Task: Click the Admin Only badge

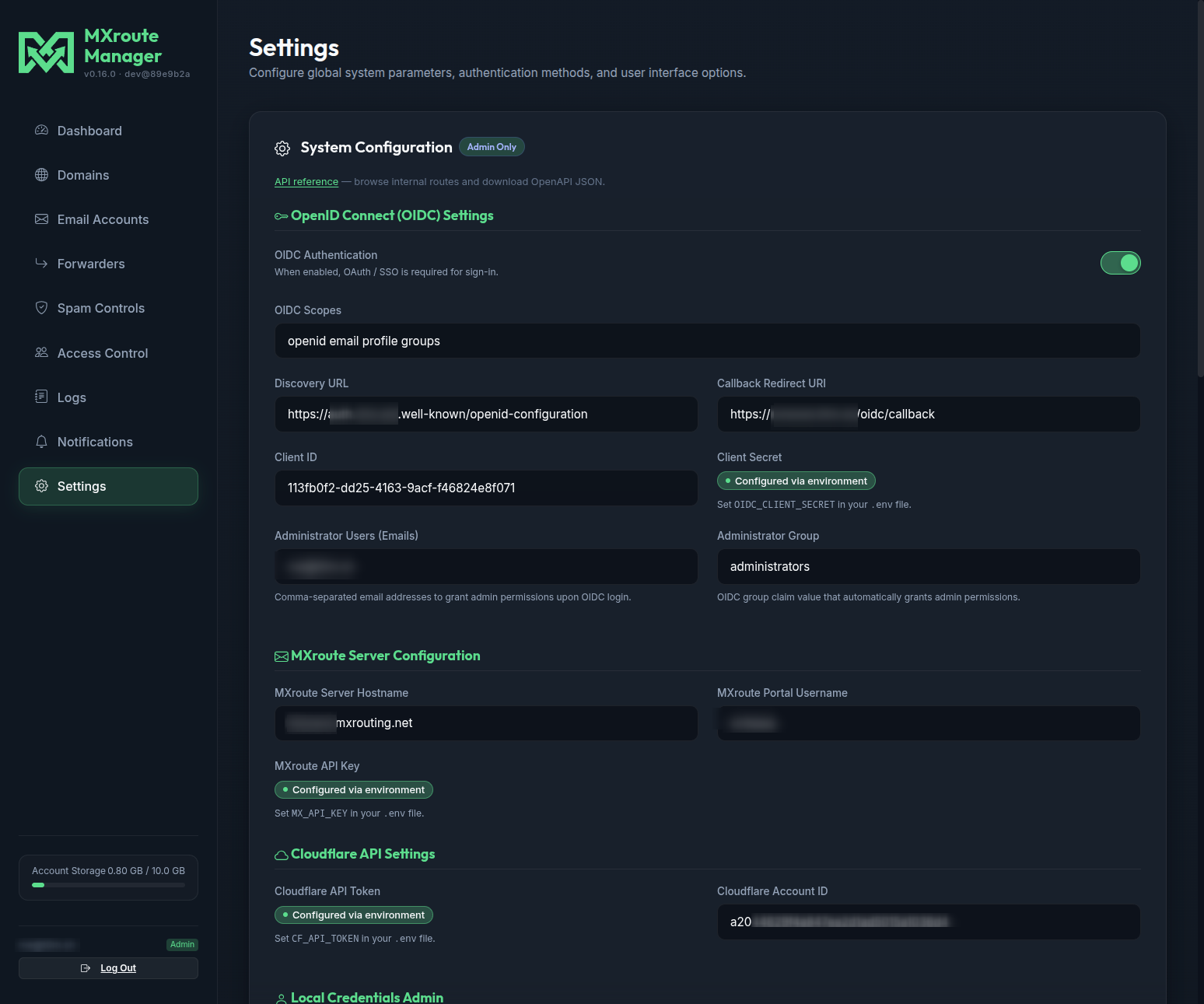Action: [x=492, y=147]
